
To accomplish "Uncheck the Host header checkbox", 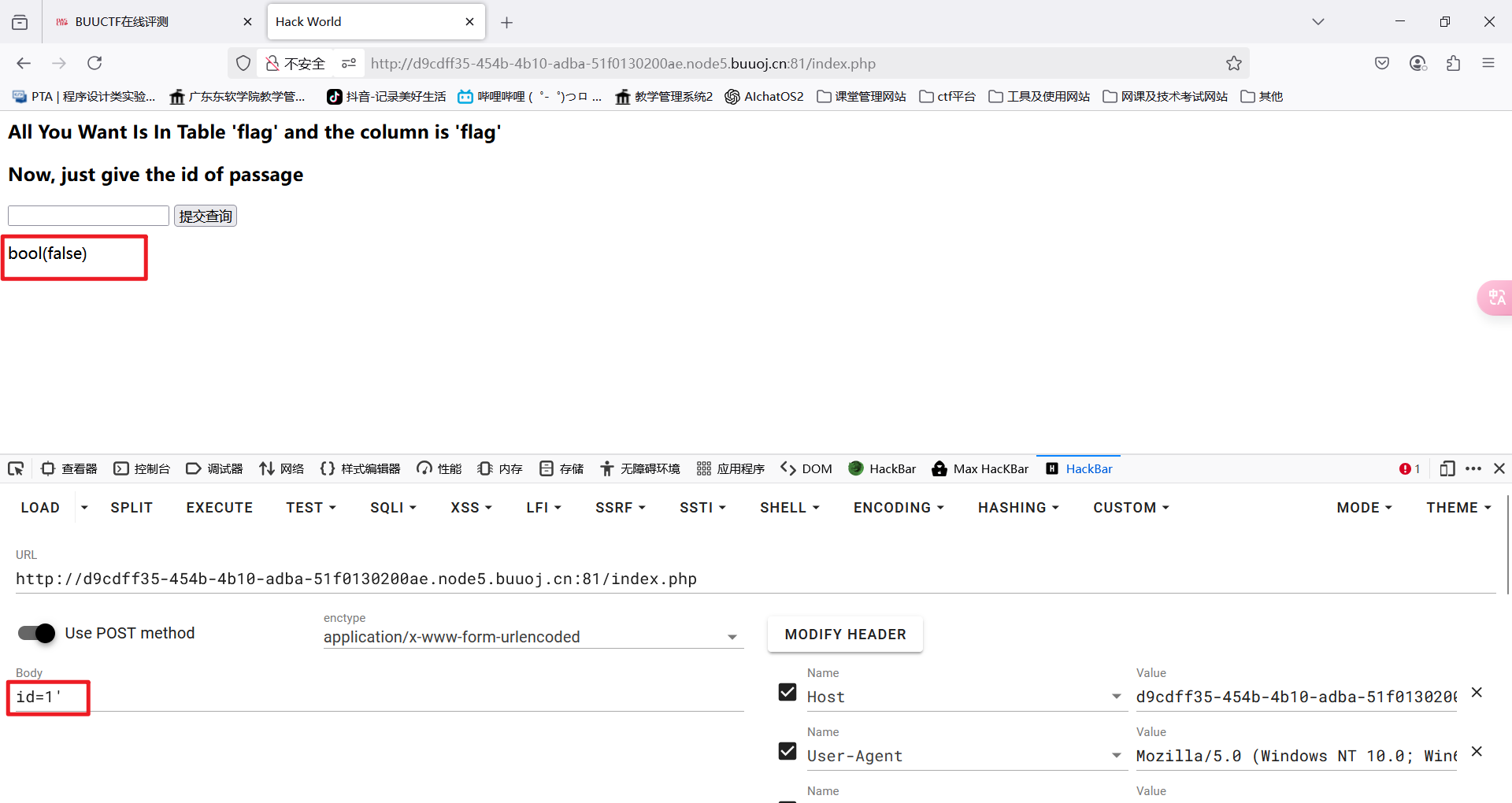I will (x=787, y=692).
